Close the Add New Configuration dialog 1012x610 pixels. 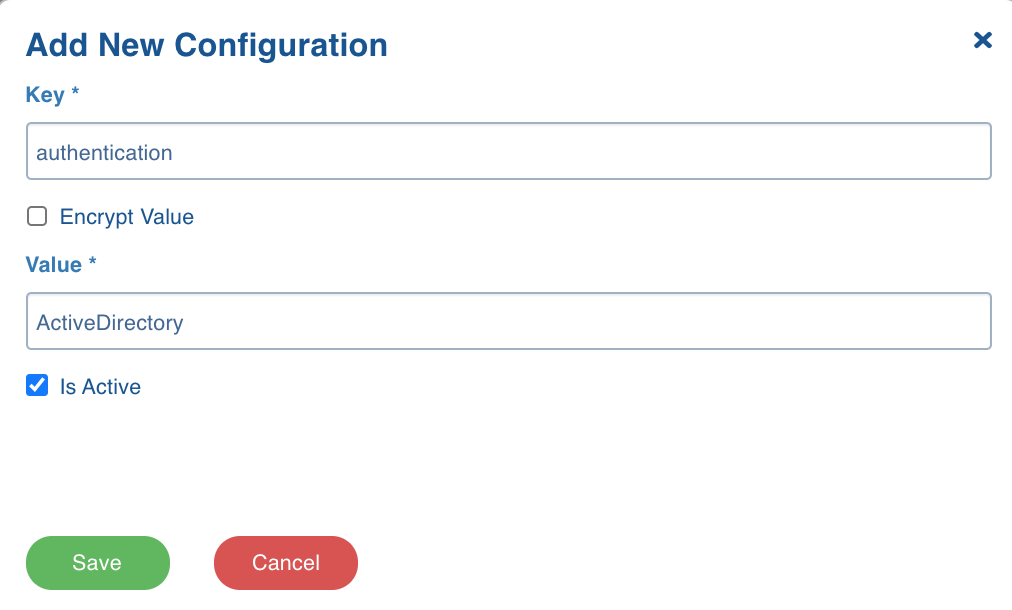[x=982, y=40]
